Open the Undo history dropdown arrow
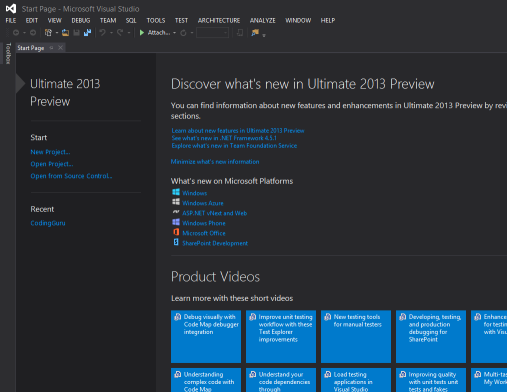Image resolution: width=507 pixels, height=392 pixels. click(x=111, y=33)
